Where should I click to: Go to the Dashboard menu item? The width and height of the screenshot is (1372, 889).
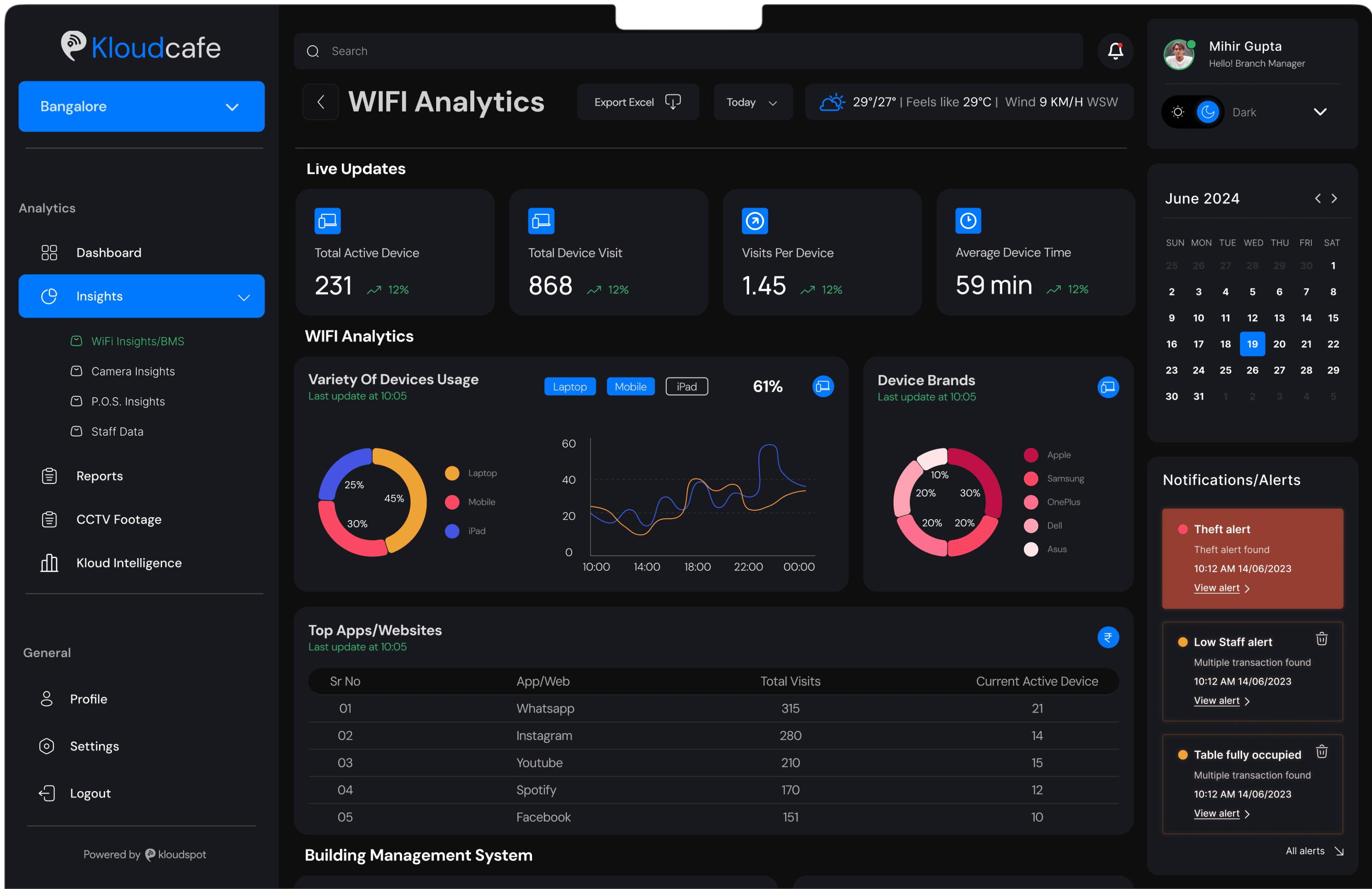109,253
